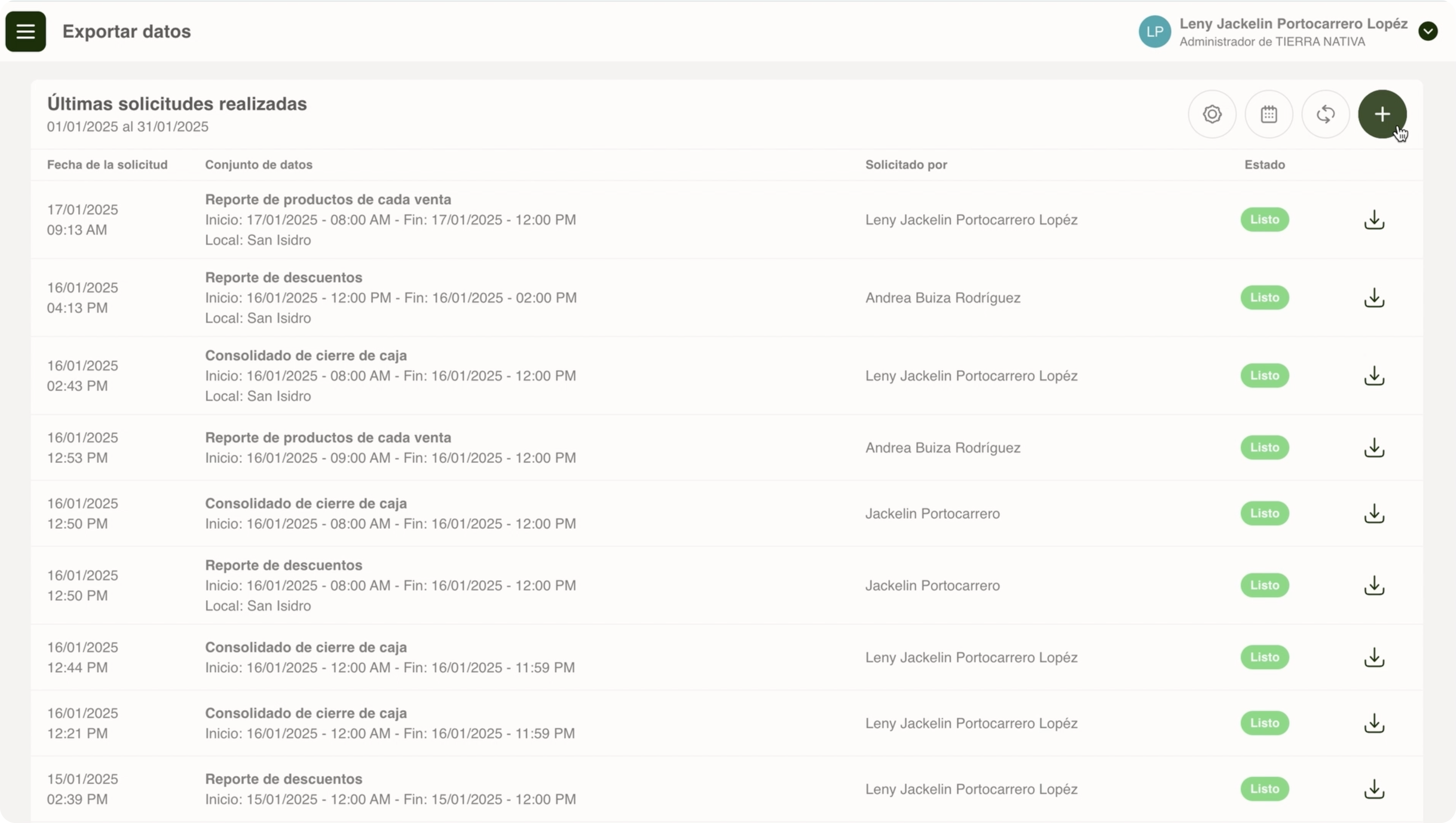
Task: Download Andrea's 04:13 PM discount report
Action: [x=1374, y=298]
